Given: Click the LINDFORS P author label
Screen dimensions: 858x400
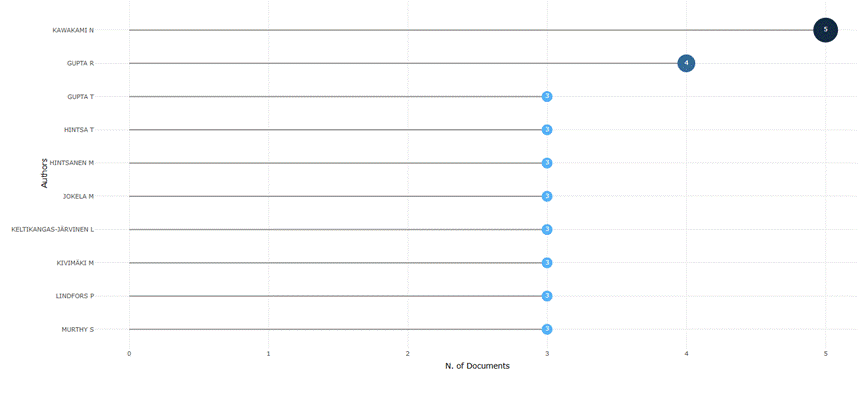Looking at the screenshot, I should tap(75, 296).
